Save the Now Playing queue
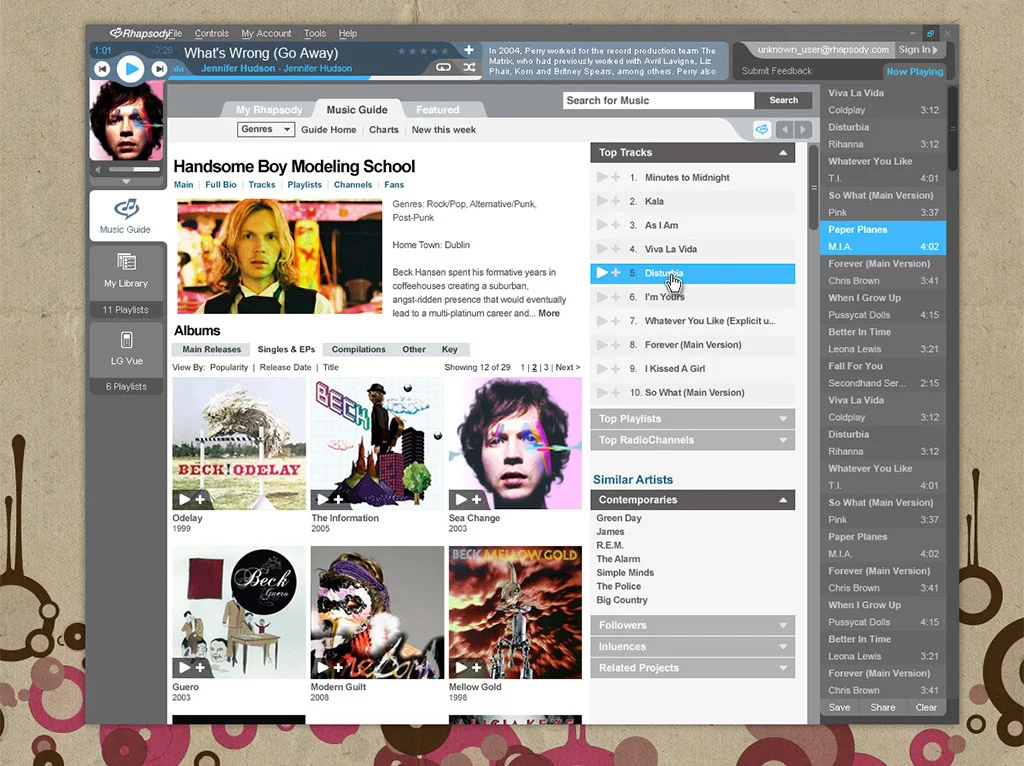 click(x=839, y=707)
